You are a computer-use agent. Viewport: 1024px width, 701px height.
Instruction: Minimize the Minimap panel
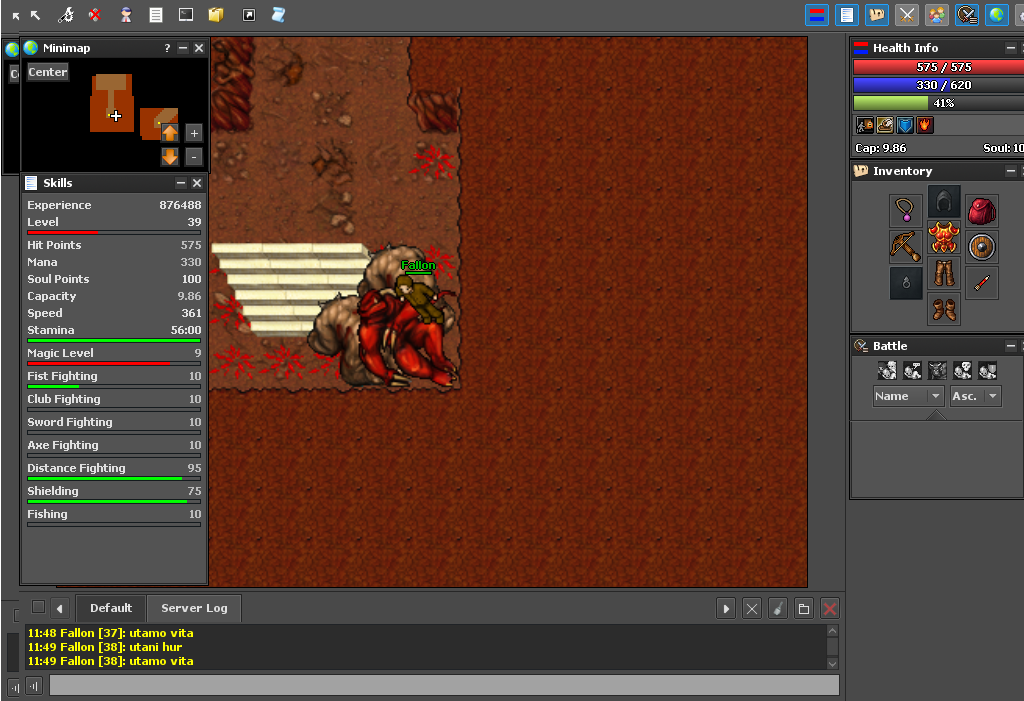[x=183, y=48]
